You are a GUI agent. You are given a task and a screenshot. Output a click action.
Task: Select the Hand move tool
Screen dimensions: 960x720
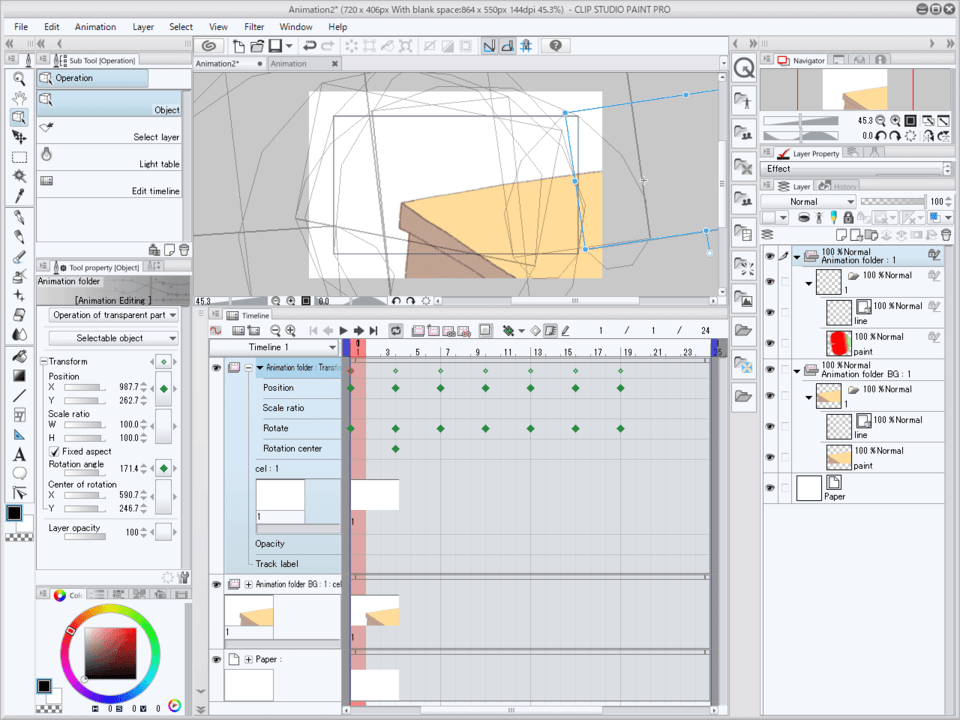click(19, 98)
